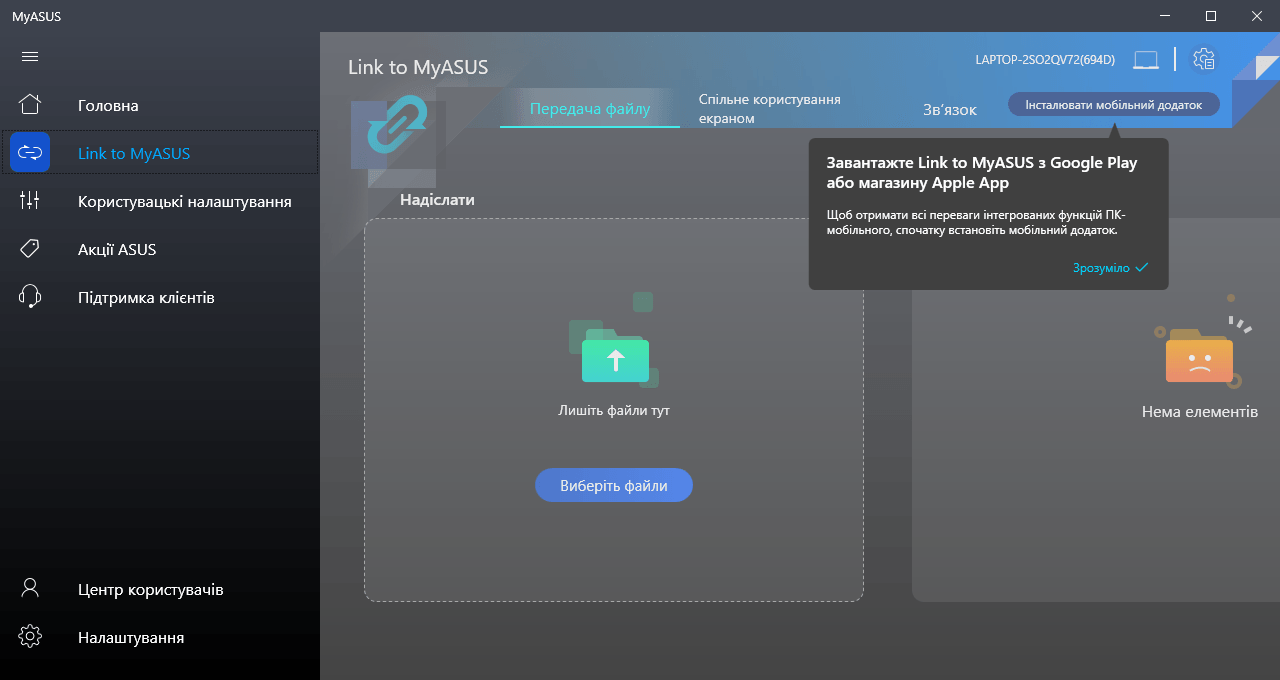1280x680 pixels.
Task: Click the Виберіть файли button
Action: (x=614, y=486)
